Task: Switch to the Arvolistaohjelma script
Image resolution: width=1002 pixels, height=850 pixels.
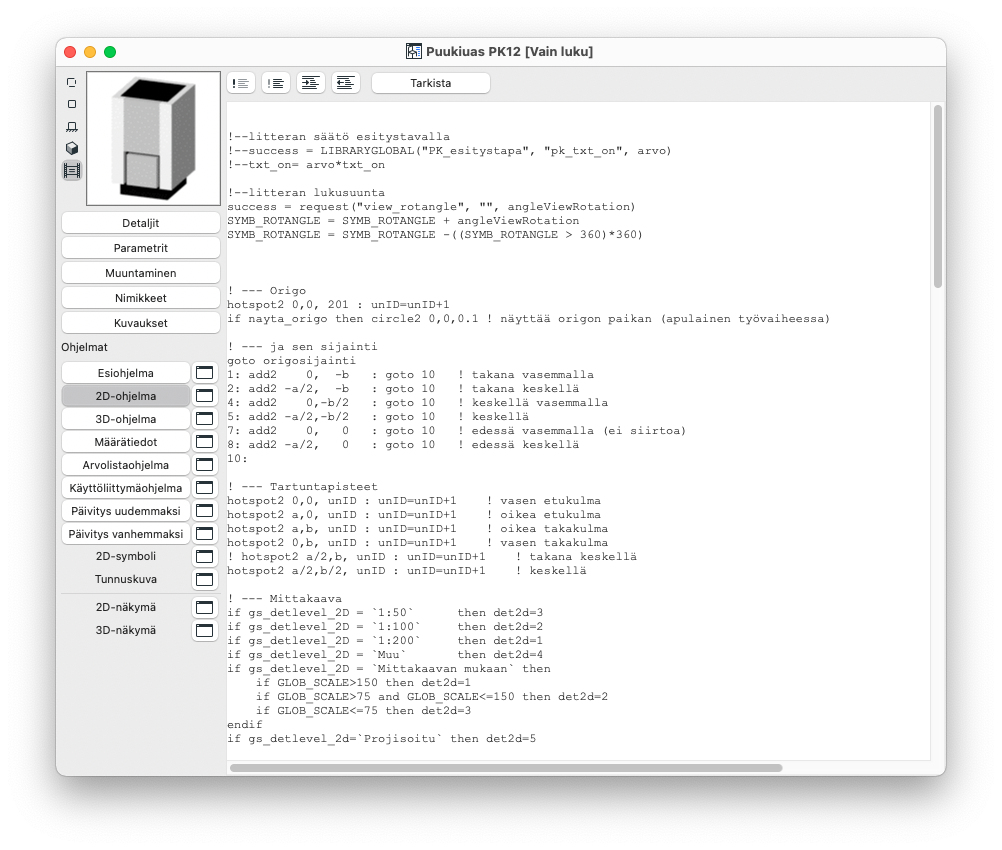Action: [x=126, y=465]
